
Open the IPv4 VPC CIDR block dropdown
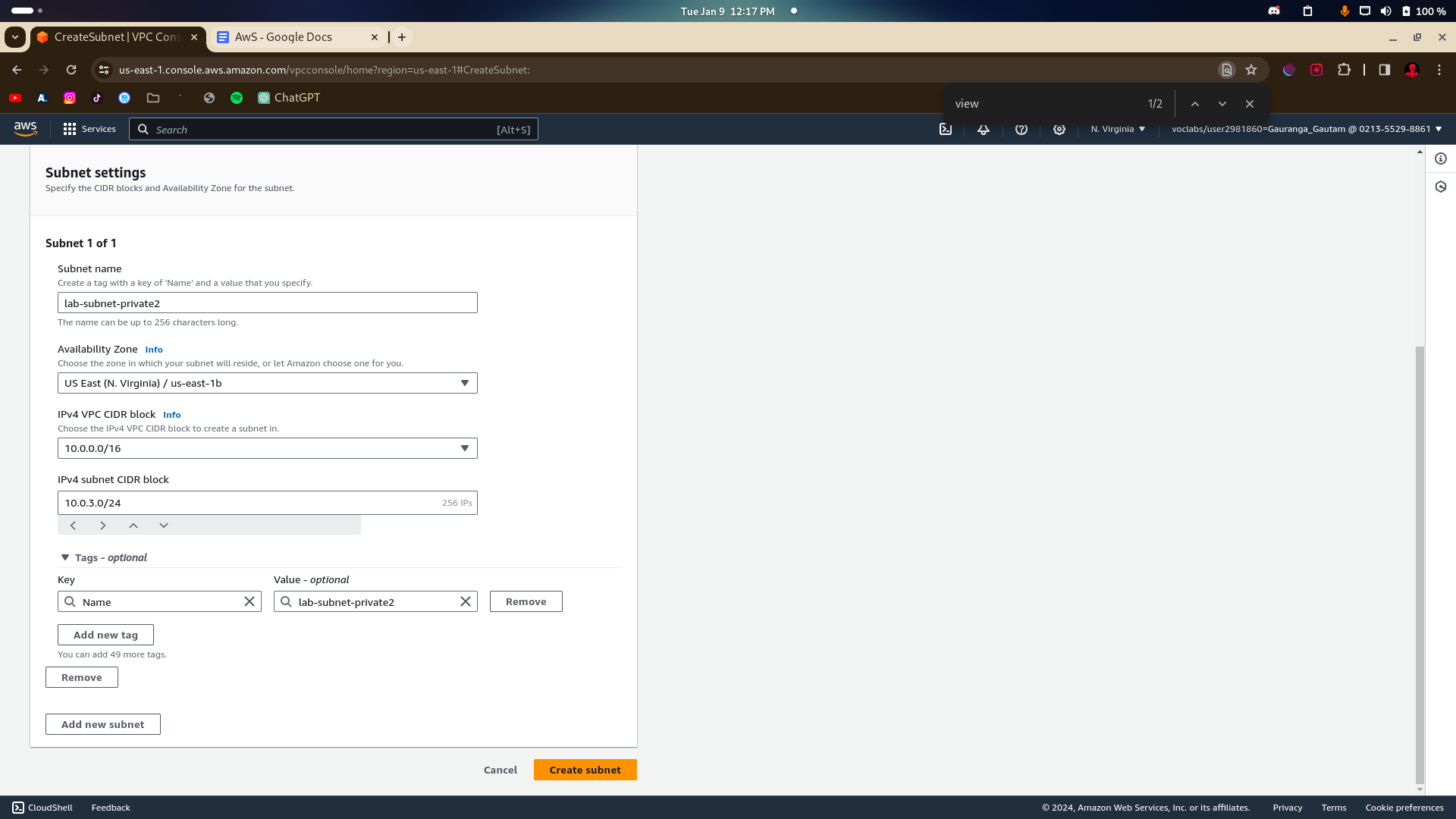coord(267,448)
